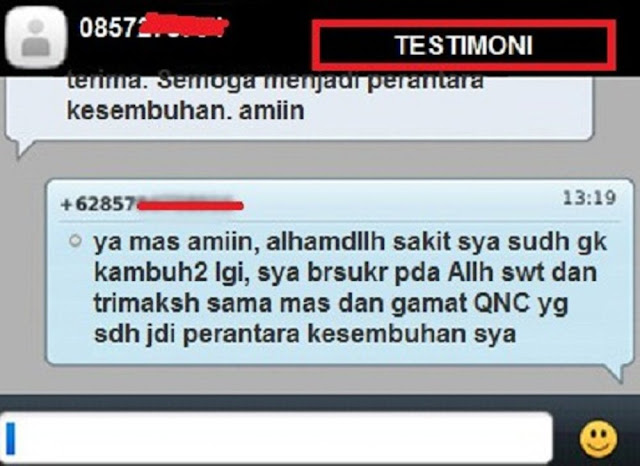Screen dimensions: 640x466
Task: Click the red line covering sender number
Action: 190,205
